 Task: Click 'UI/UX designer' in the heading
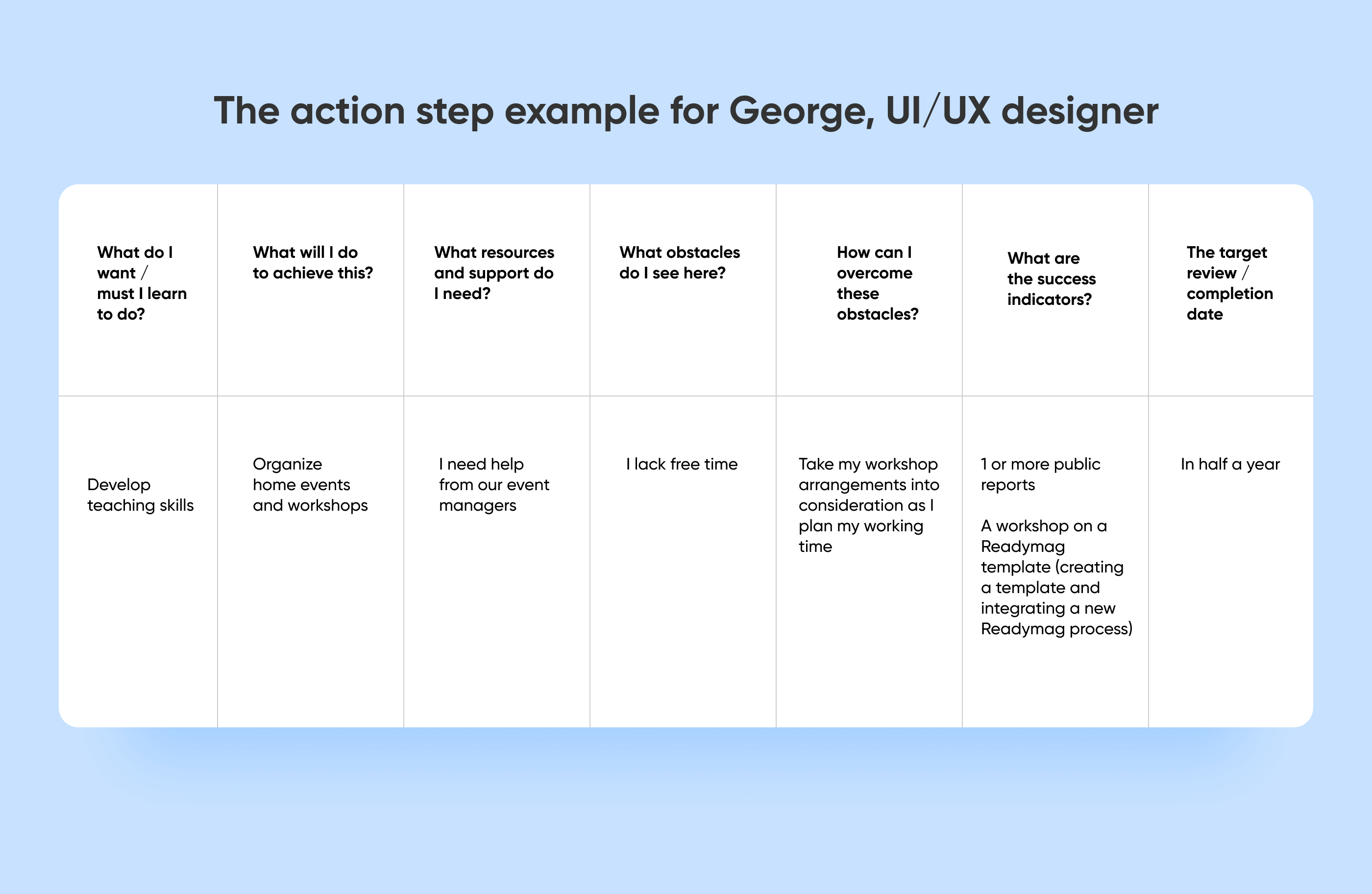coord(1022,111)
